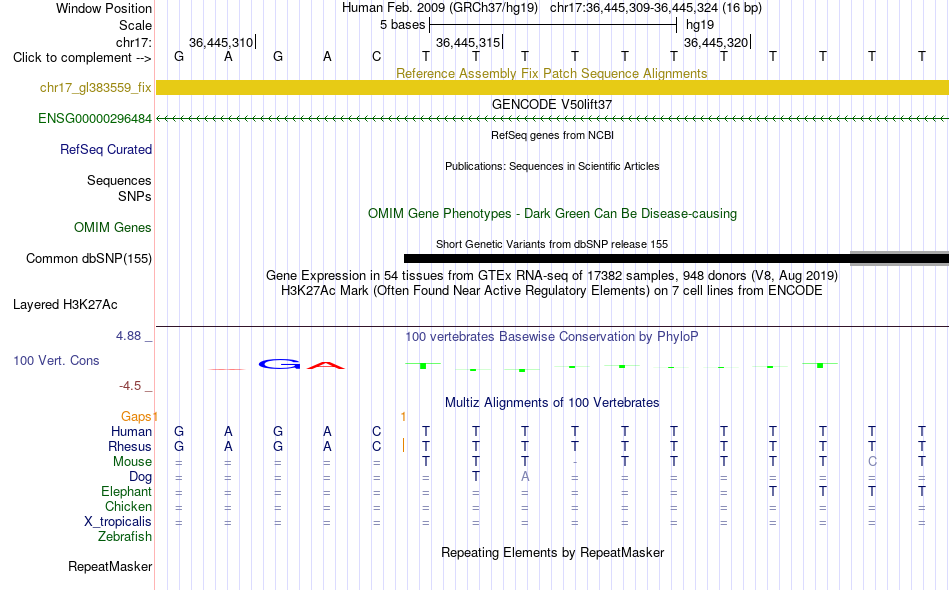
Task: Click the red A conservation logo letter
Action: coord(326,365)
